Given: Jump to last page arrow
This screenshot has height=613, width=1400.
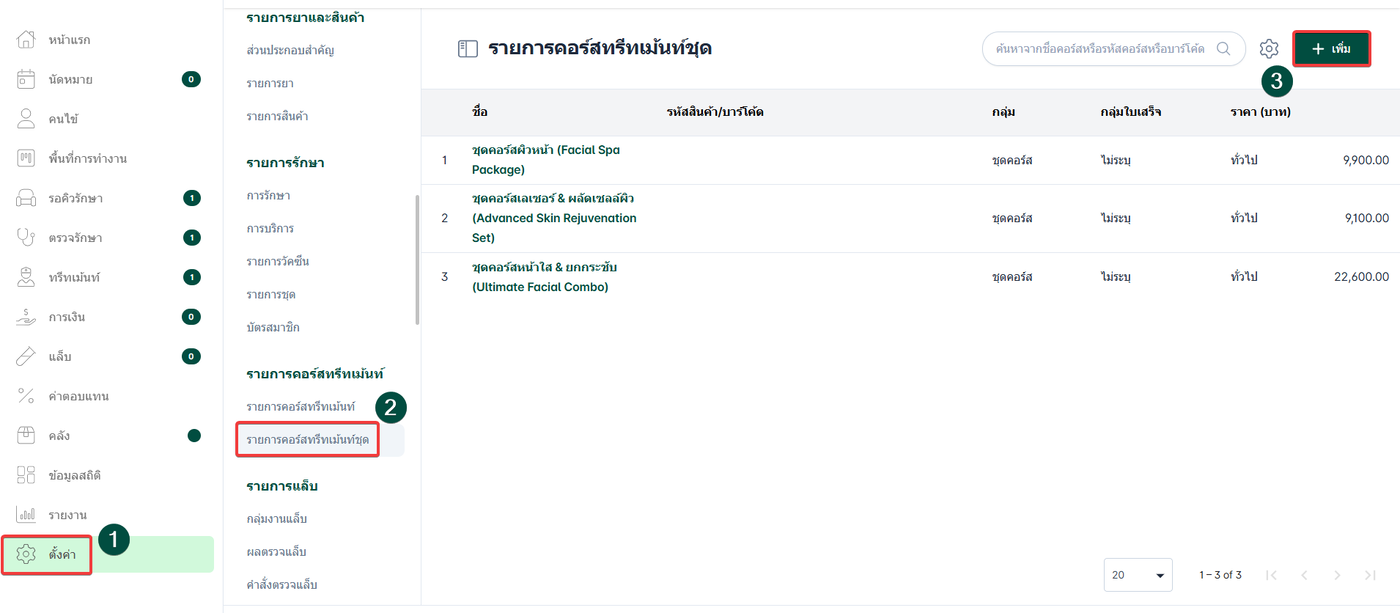Looking at the screenshot, I should [x=1370, y=575].
